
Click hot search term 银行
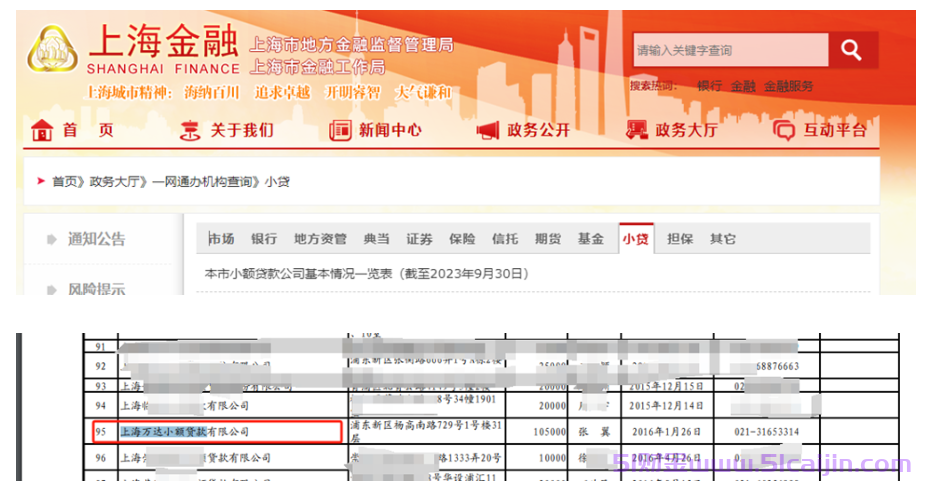(709, 86)
